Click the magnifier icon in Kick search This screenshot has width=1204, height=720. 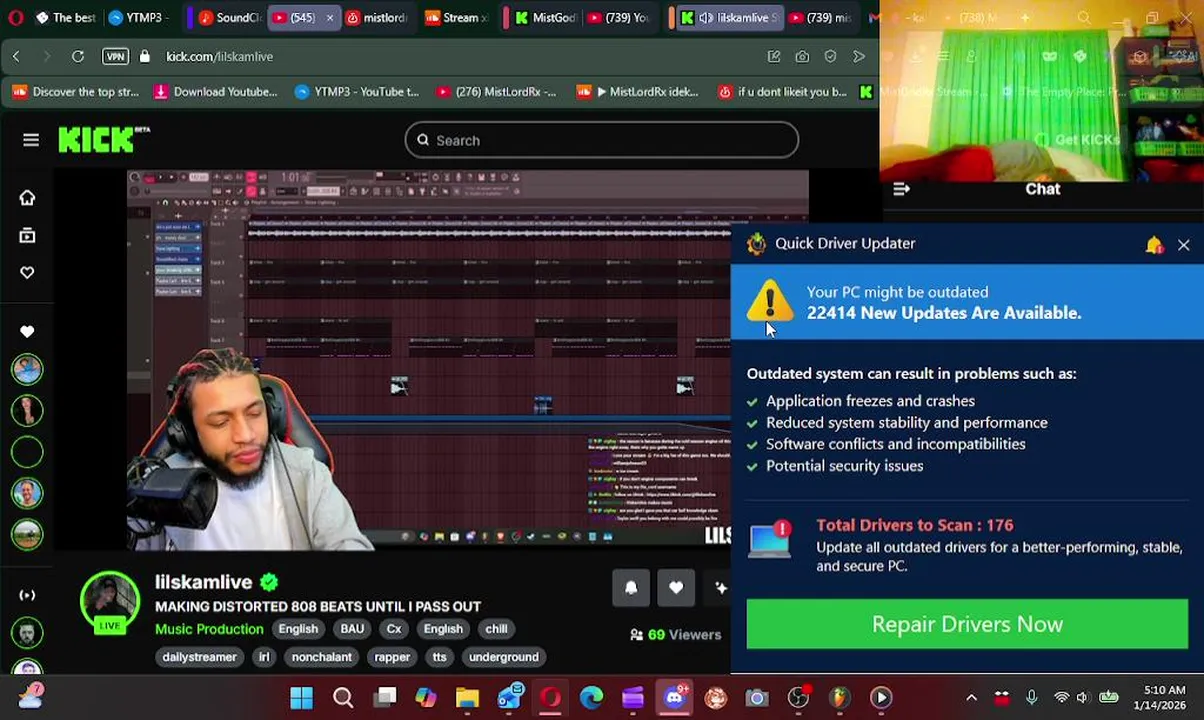tap(423, 140)
